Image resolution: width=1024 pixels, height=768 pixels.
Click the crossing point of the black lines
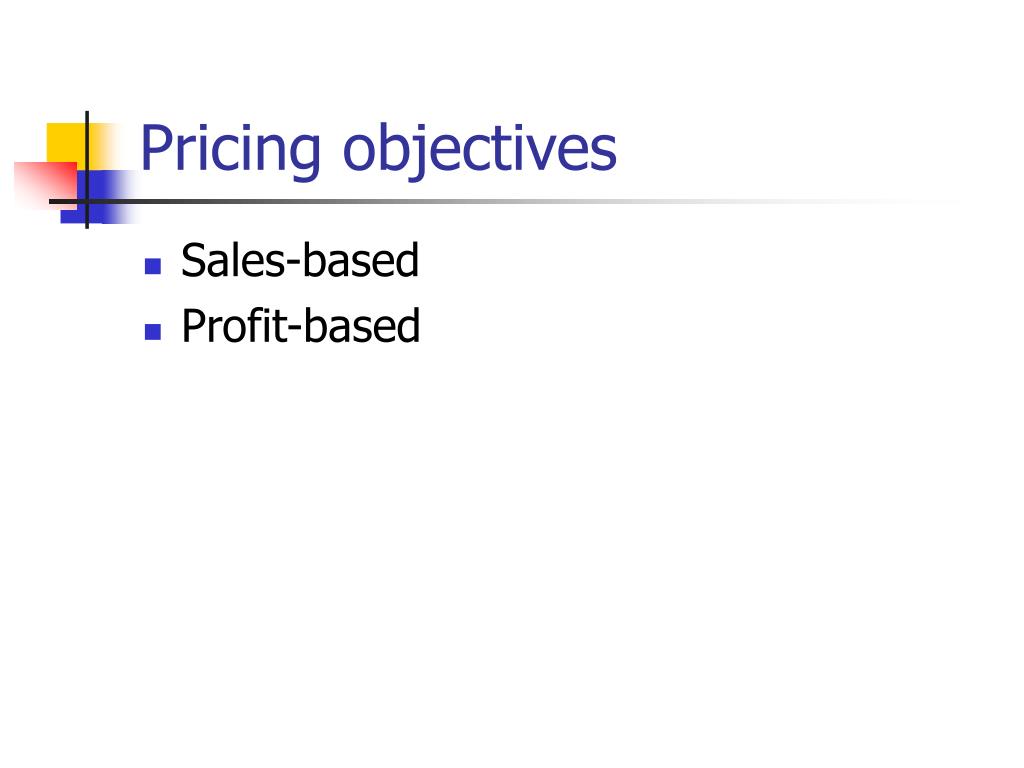point(87,201)
